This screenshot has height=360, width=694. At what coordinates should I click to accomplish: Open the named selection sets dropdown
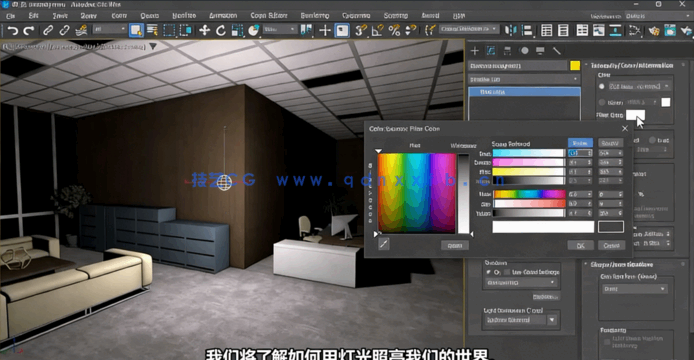(x=469, y=29)
